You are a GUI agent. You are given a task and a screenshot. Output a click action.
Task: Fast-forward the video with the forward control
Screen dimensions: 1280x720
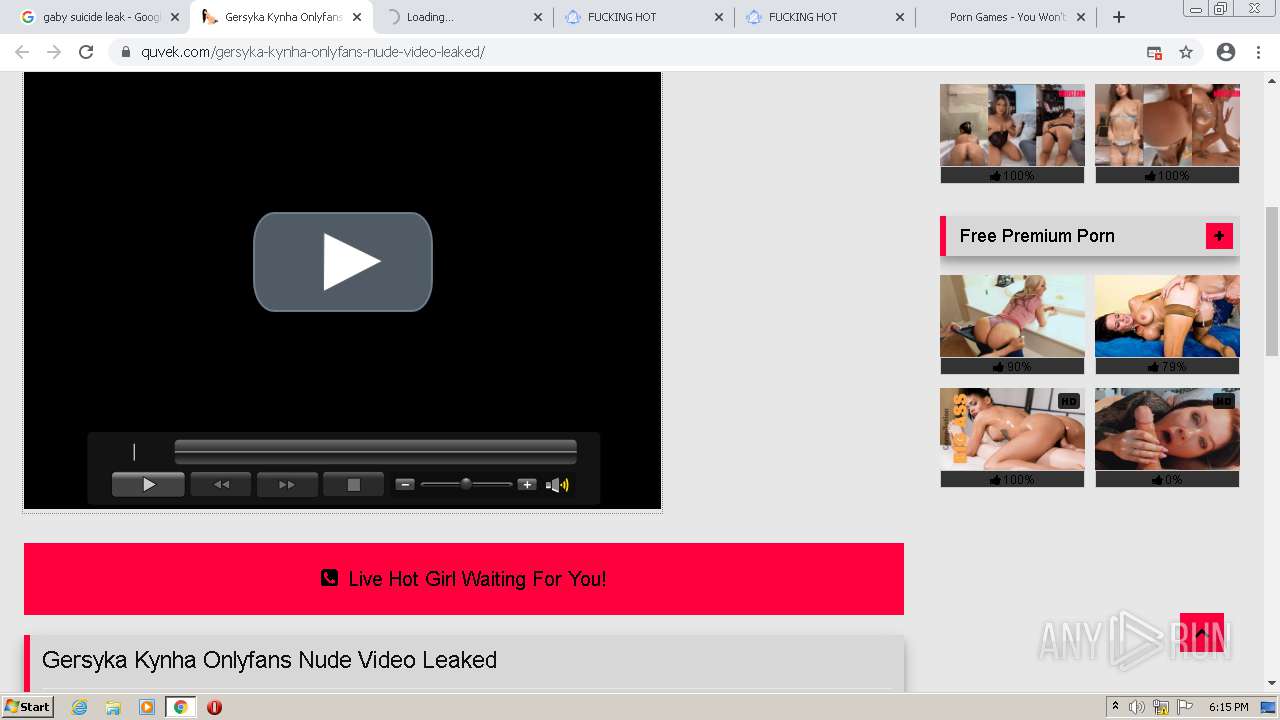pos(287,485)
